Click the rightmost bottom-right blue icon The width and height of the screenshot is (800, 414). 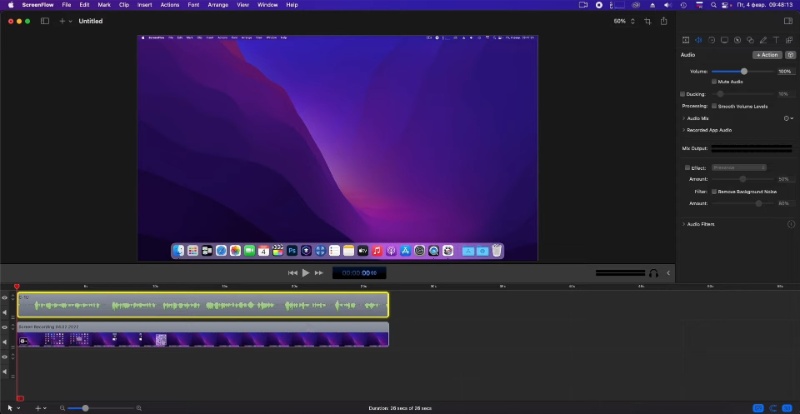pos(787,408)
